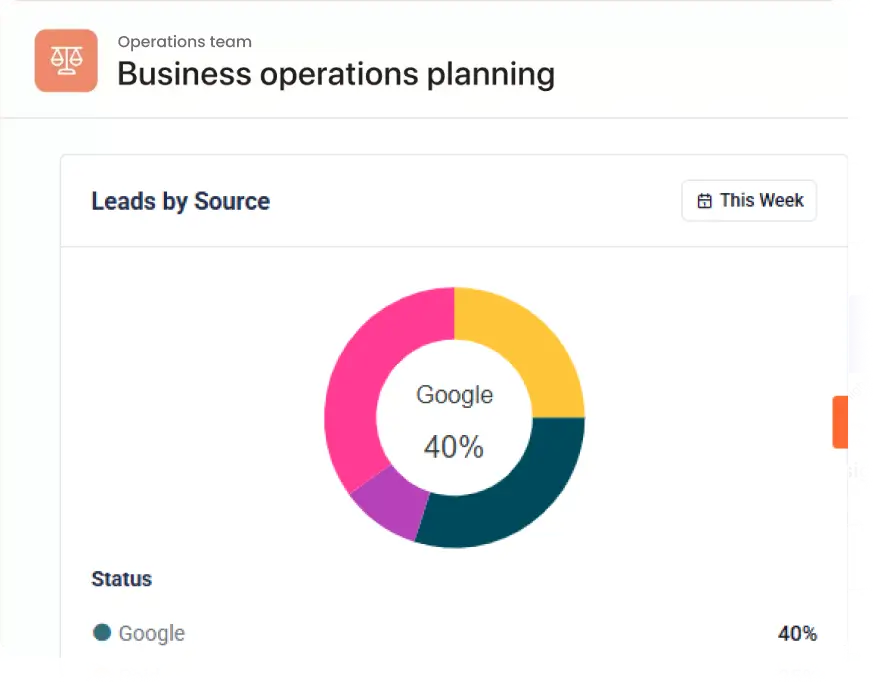Click the Leads by Source card header

click(454, 201)
